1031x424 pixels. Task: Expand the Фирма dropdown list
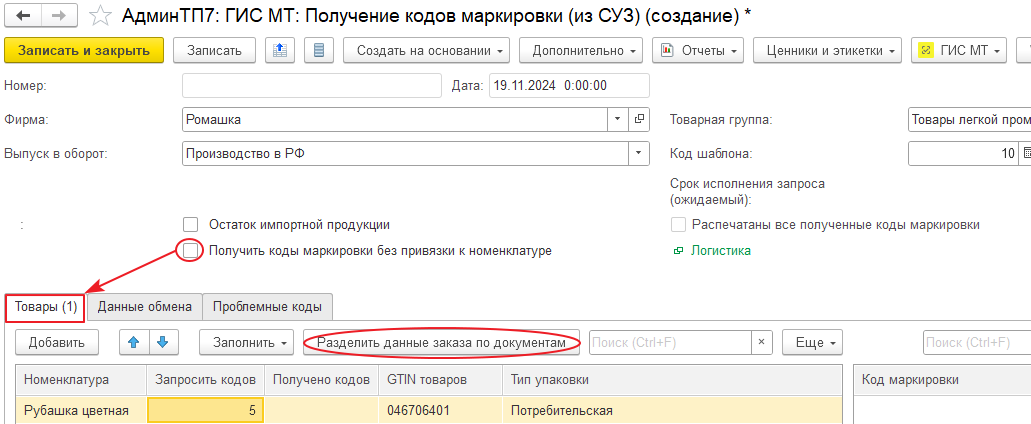tap(618, 120)
